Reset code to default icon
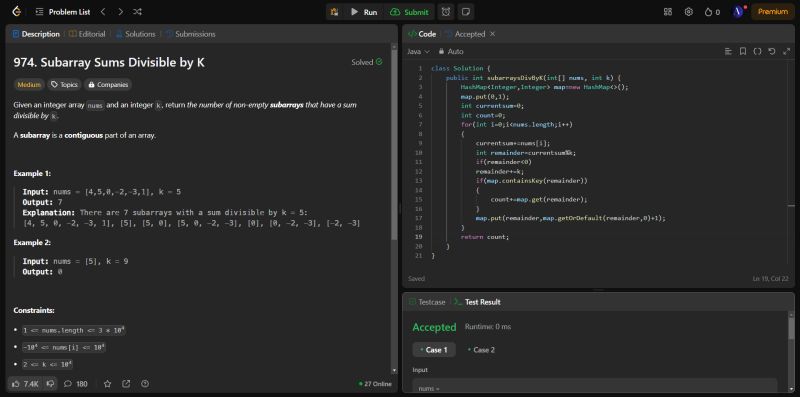The height and width of the screenshot is (397, 800). pos(772,52)
